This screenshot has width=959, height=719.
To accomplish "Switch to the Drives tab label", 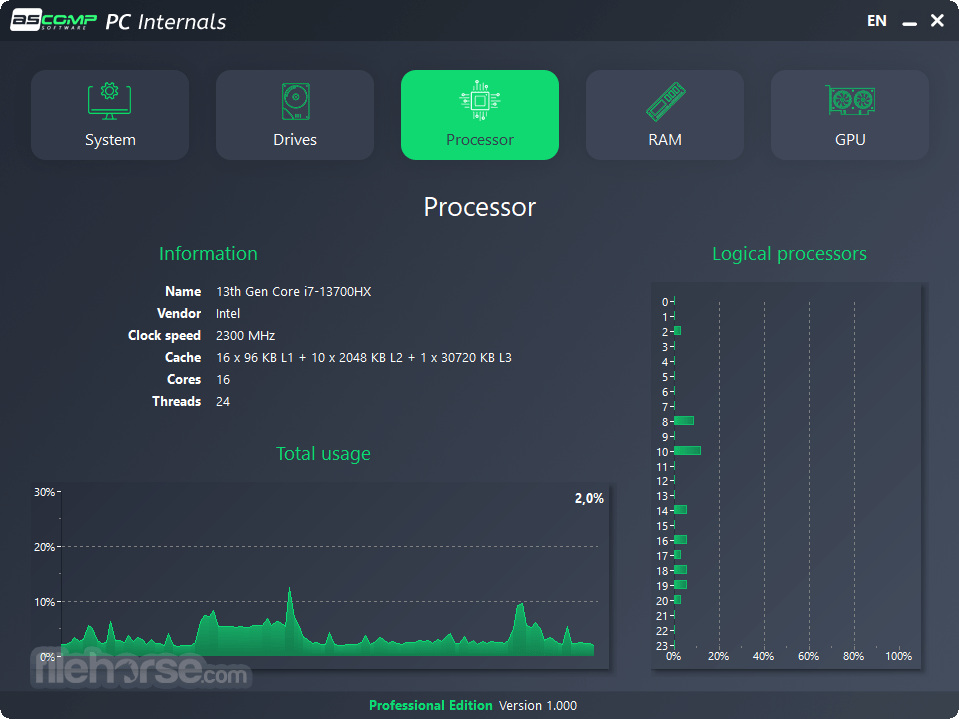I will (295, 140).
